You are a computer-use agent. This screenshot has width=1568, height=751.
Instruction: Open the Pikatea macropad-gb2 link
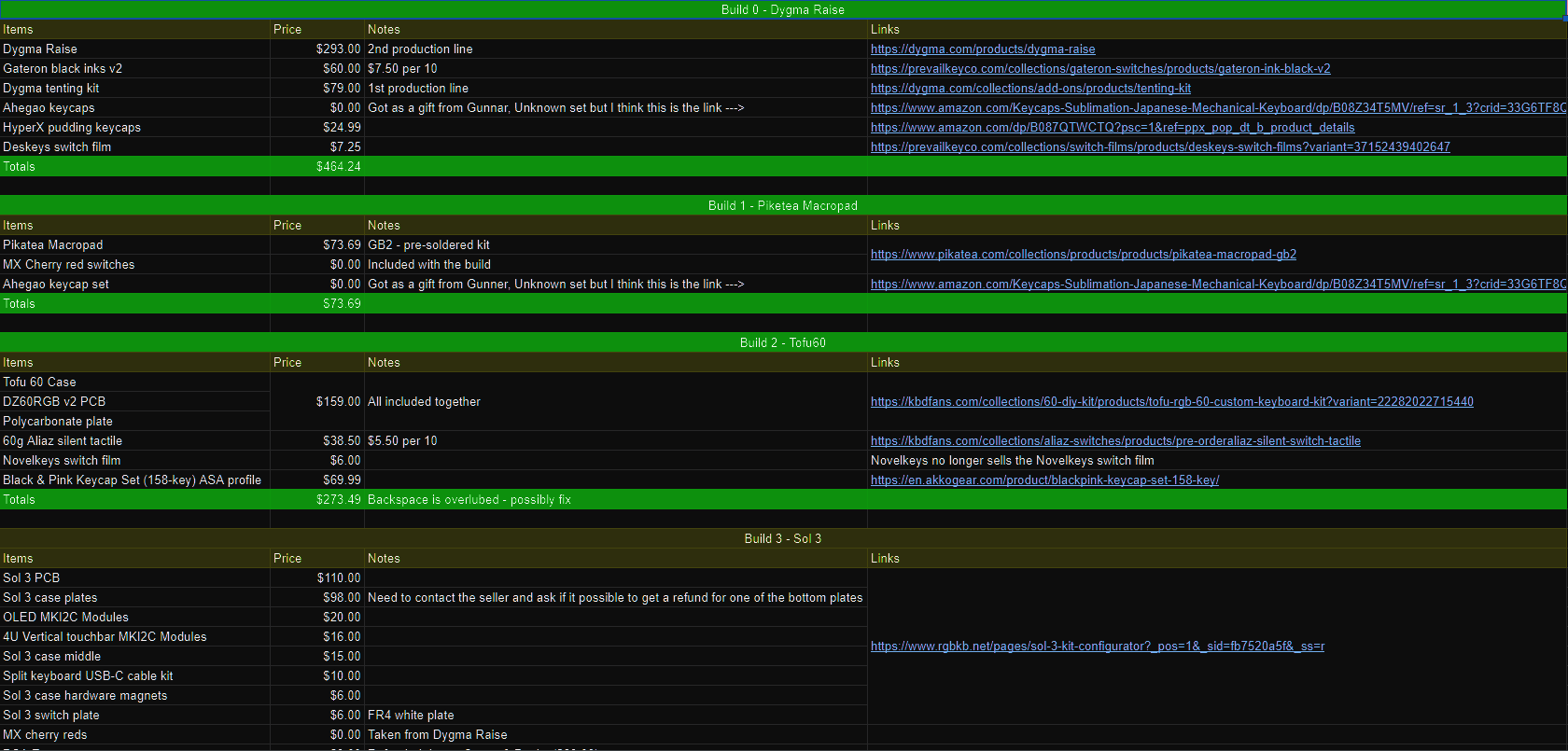pos(1084,255)
